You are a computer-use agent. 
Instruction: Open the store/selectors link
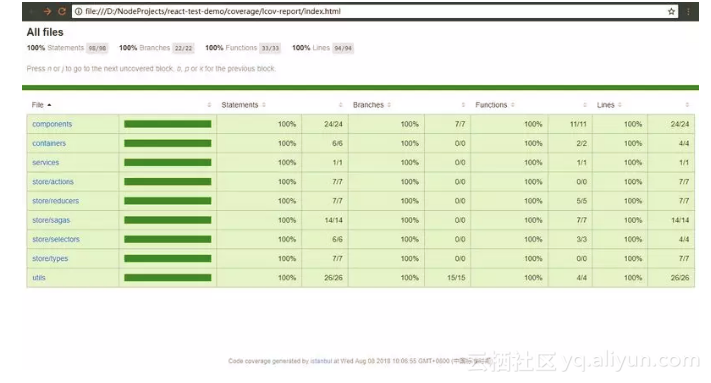pyautogui.click(x=56, y=239)
